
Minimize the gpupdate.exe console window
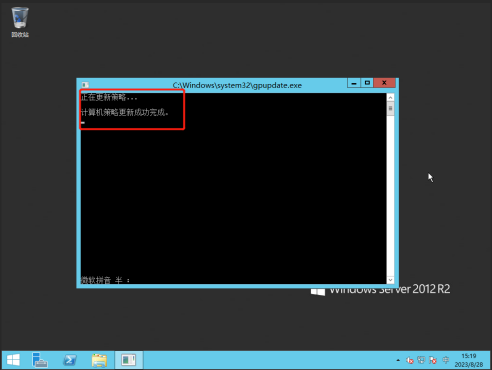click(354, 83)
